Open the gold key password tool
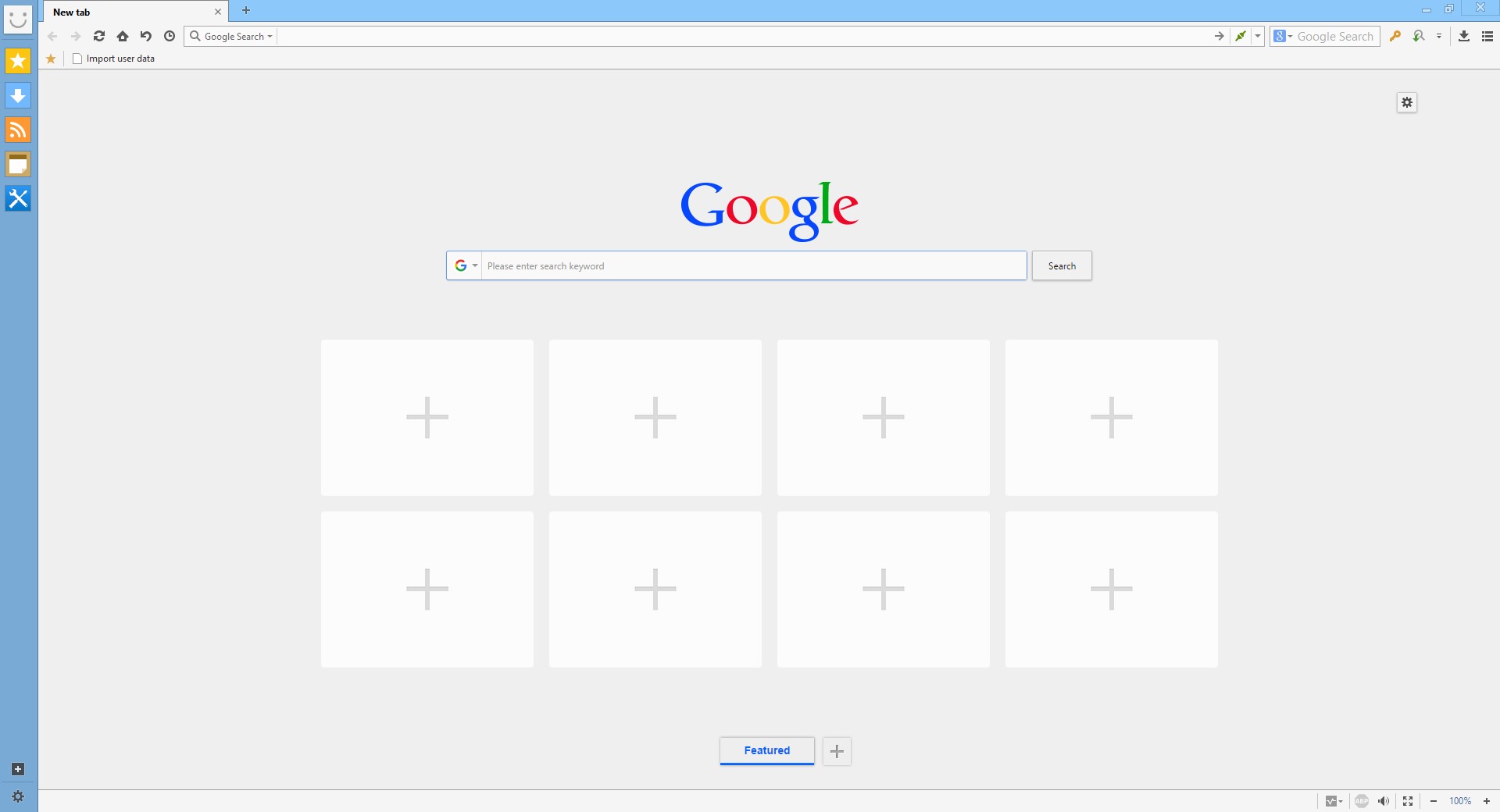This screenshot has width=1500, height=812. coord(1395,36)
